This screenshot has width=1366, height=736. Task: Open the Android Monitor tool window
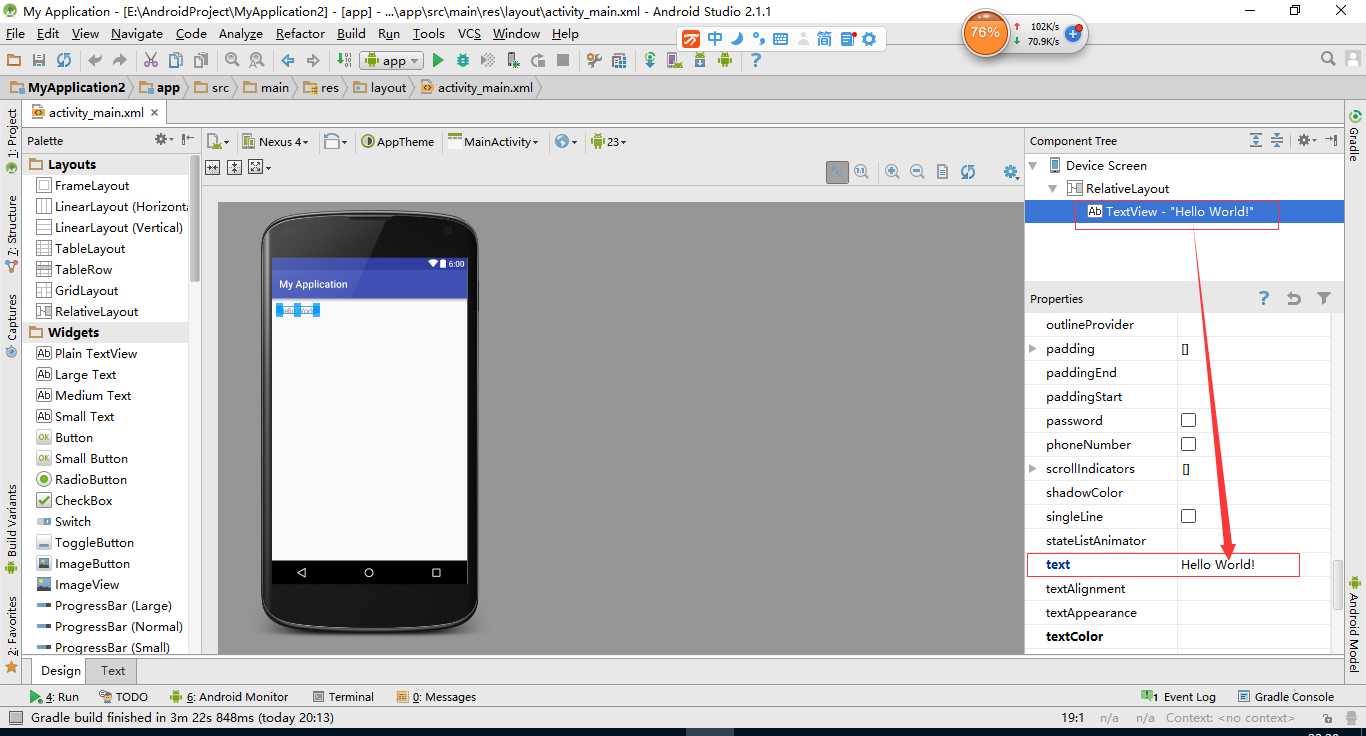pyautogui.click(x=229, y=697)
